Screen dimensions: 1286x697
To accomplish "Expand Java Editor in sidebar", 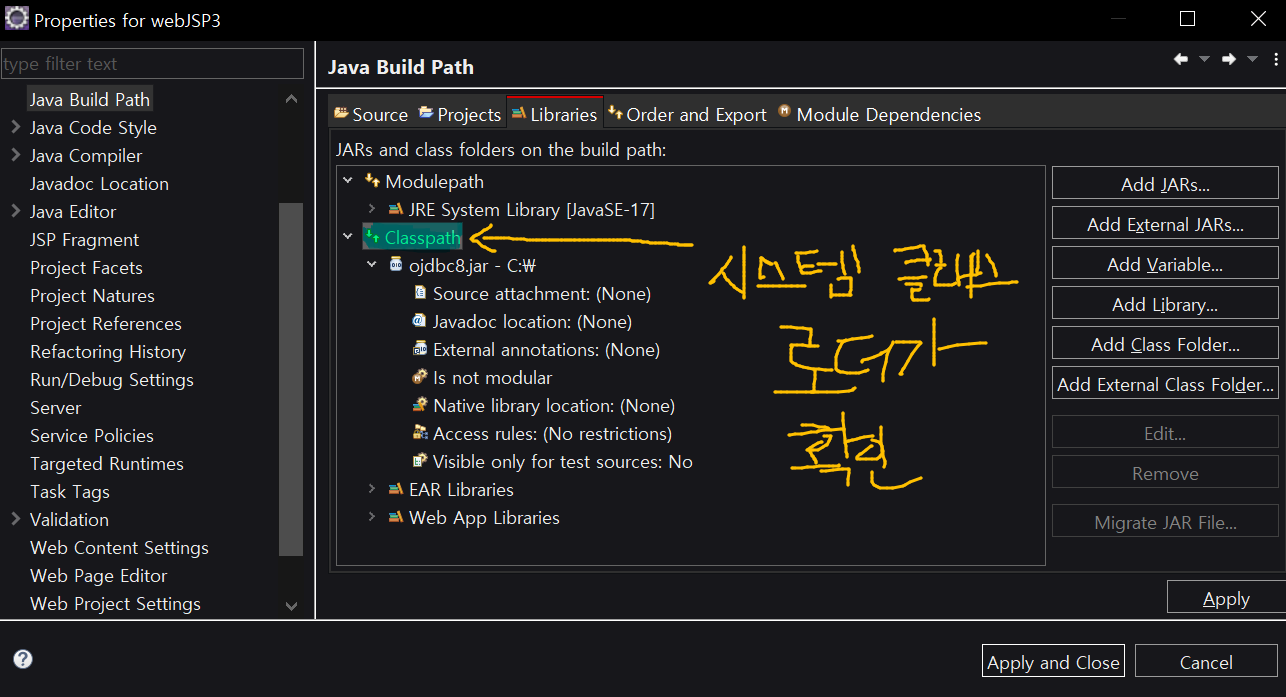I will click(15, 211).
